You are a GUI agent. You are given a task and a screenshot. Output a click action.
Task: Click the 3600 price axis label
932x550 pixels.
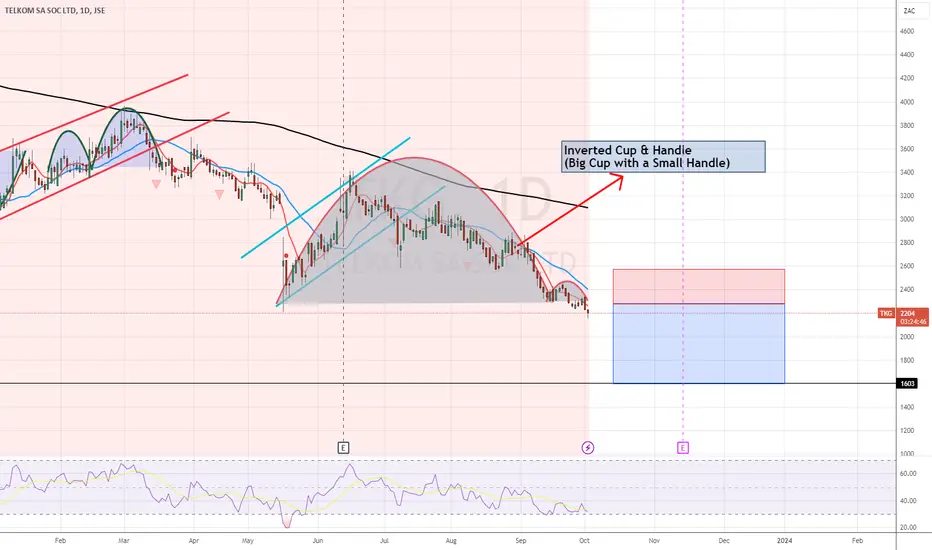point(907,149)
